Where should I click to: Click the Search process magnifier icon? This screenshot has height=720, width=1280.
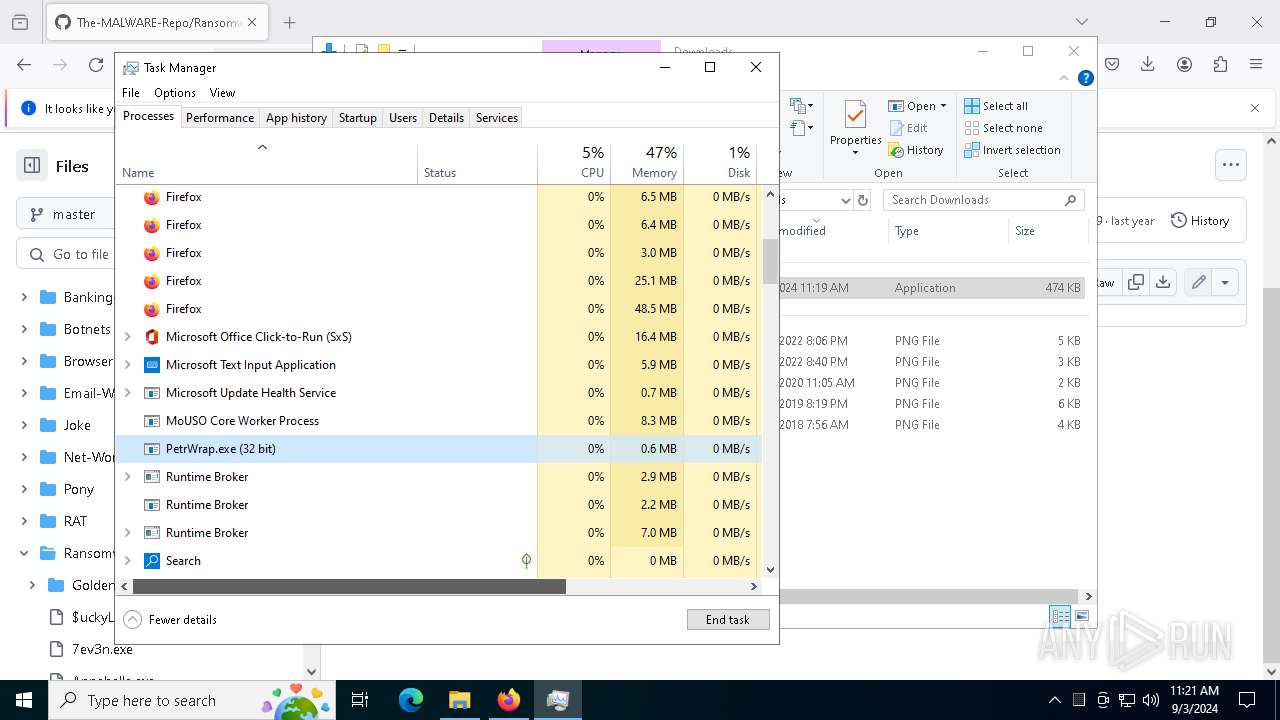click(152, 561)
